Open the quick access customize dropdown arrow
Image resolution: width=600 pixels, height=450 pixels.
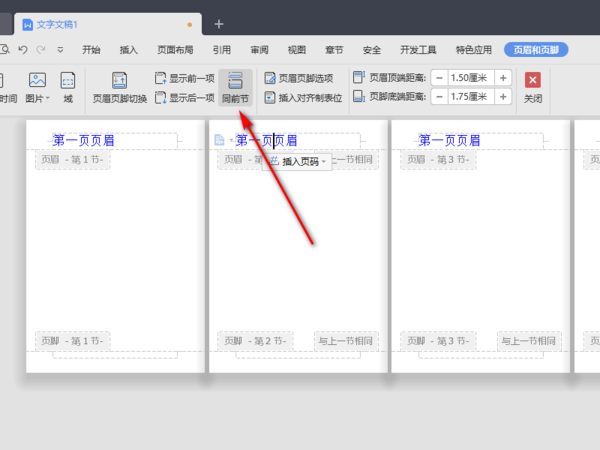[60, 50]
